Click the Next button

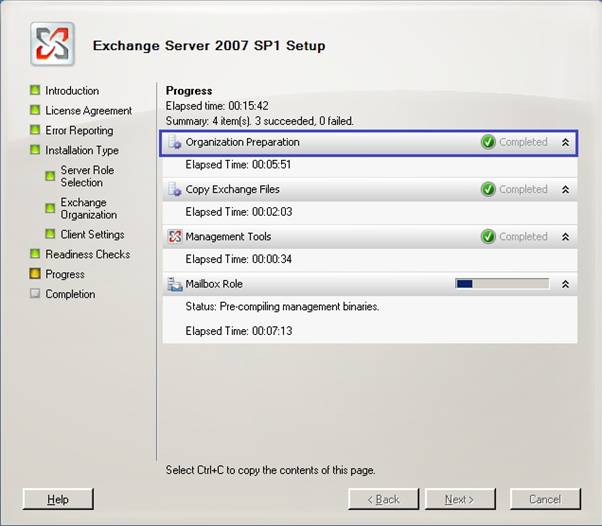460,499
